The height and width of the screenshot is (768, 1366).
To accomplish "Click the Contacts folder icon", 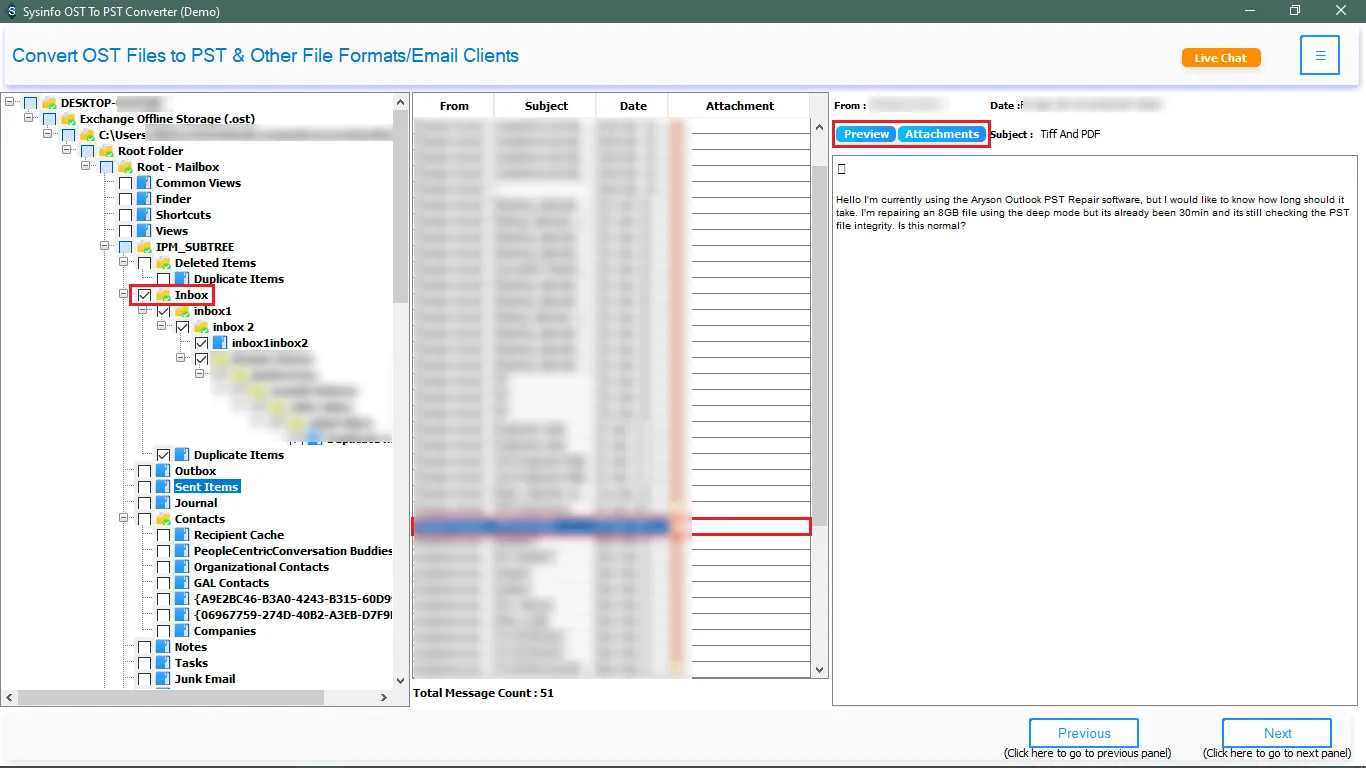I will click(163, 519).
